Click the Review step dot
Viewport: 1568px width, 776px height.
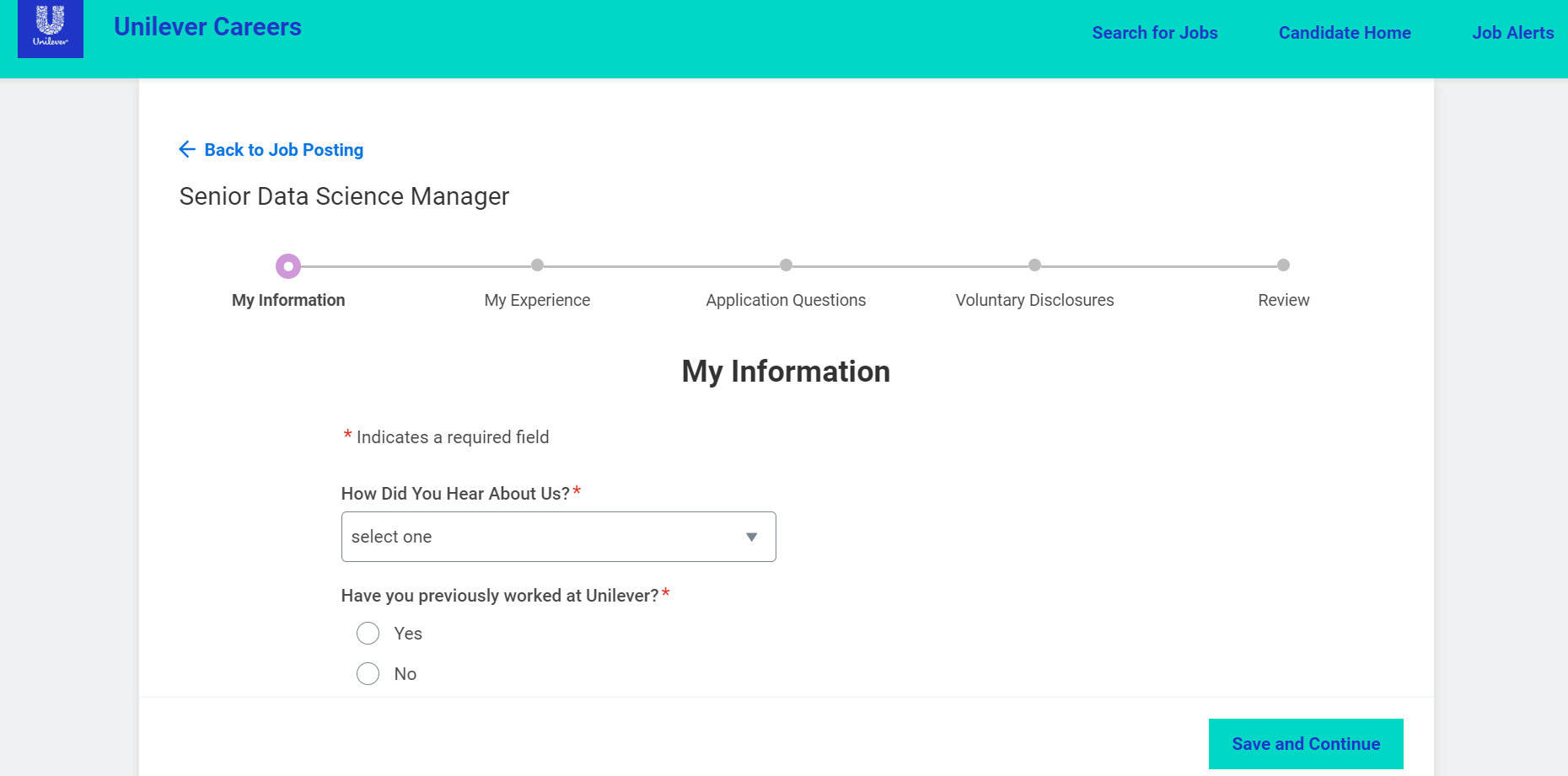[x=1283, y=265]
